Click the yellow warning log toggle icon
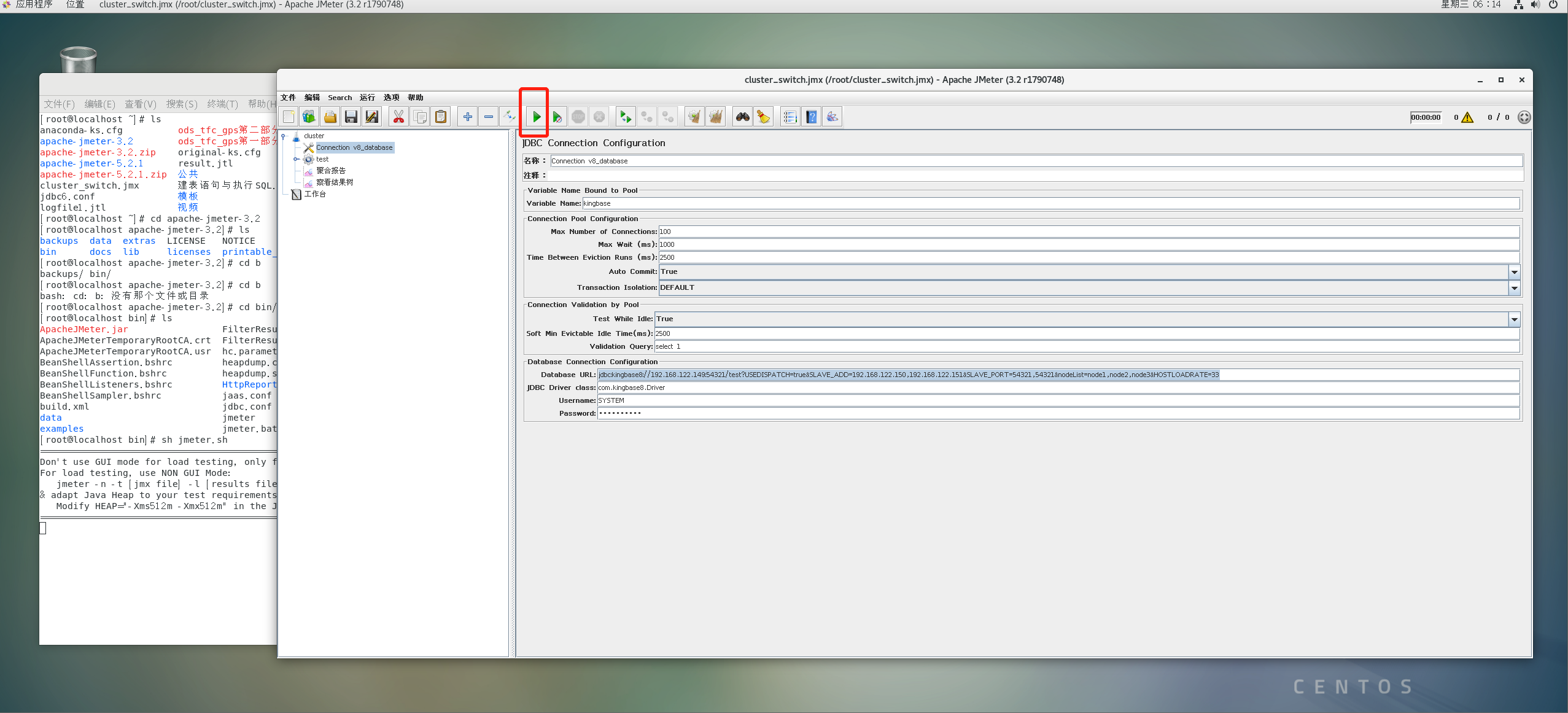Viewport: 1568px width, 713px height. tap(1467, 117)
